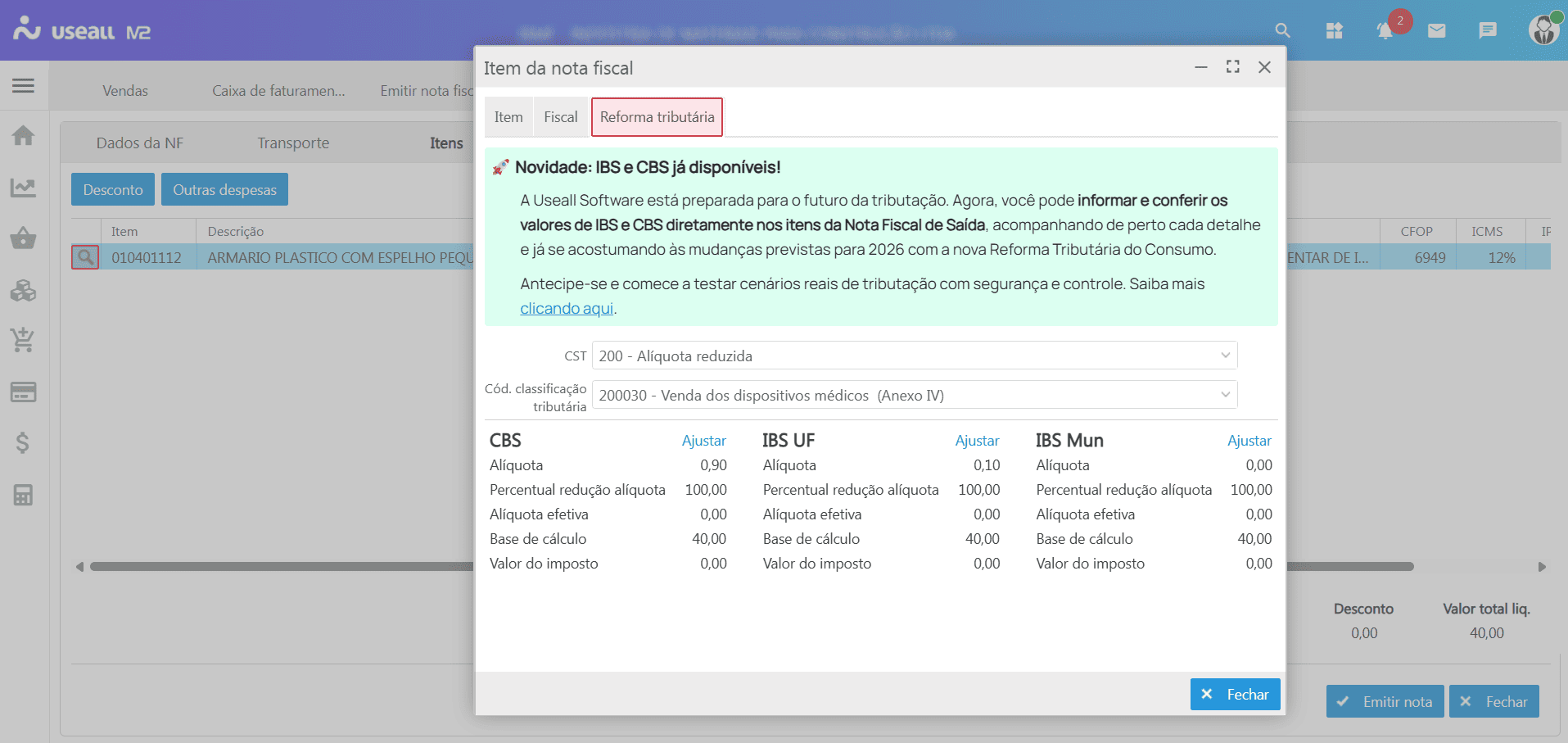The width and height of the screenshot is (1568, 743).
Task: Open the notifications bell with badge
Action: [x=1385, y=31]
